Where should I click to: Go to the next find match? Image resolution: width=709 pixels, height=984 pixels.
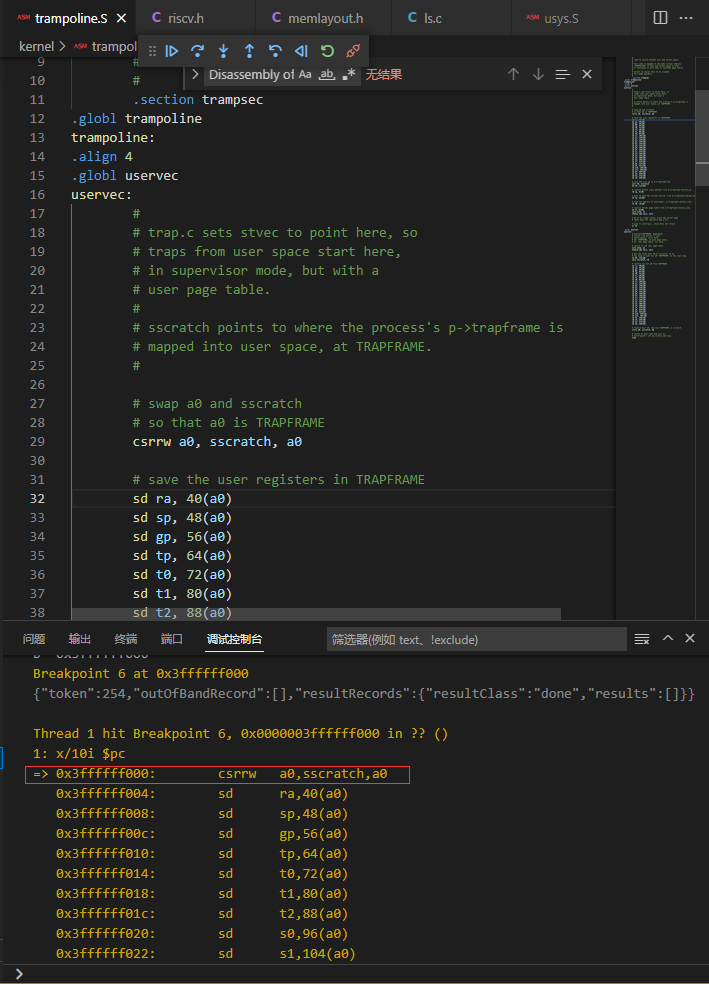pyautogui.click(x=538, y=74)
